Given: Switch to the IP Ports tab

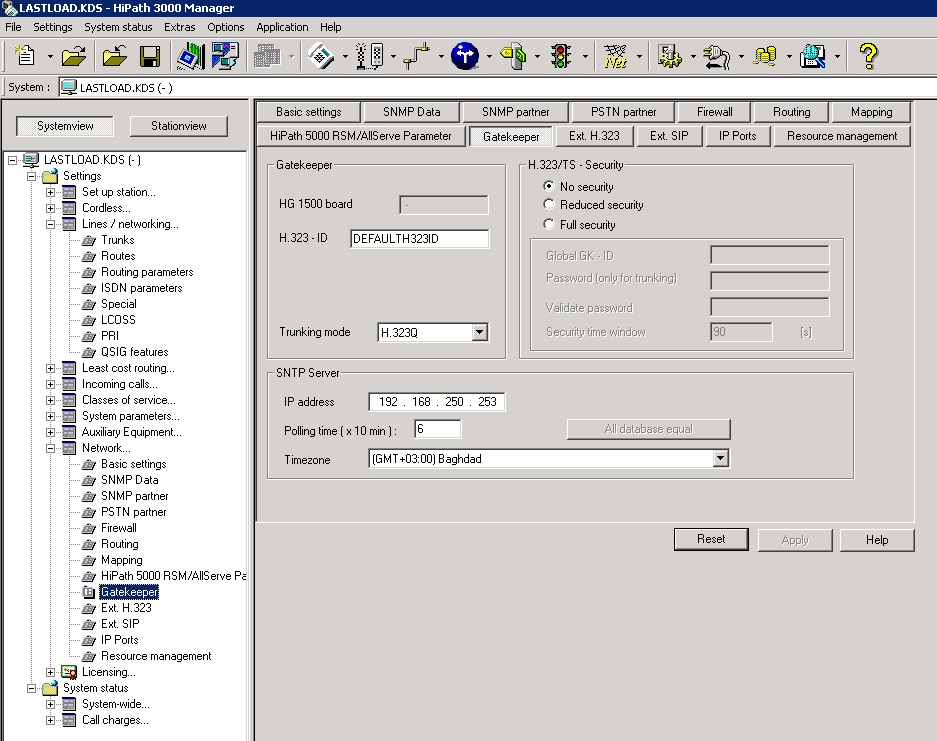Looking at the screenshot, I should coord(737,136).
